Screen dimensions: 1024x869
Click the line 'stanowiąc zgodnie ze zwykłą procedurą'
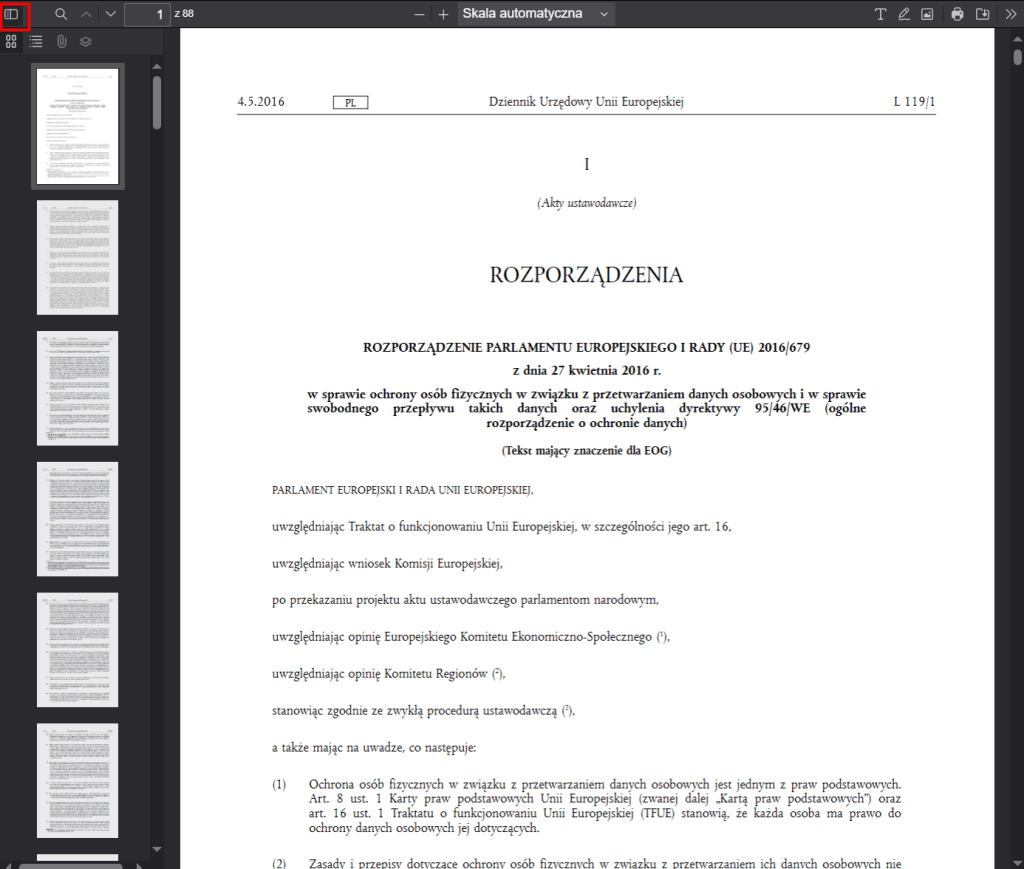423,711
